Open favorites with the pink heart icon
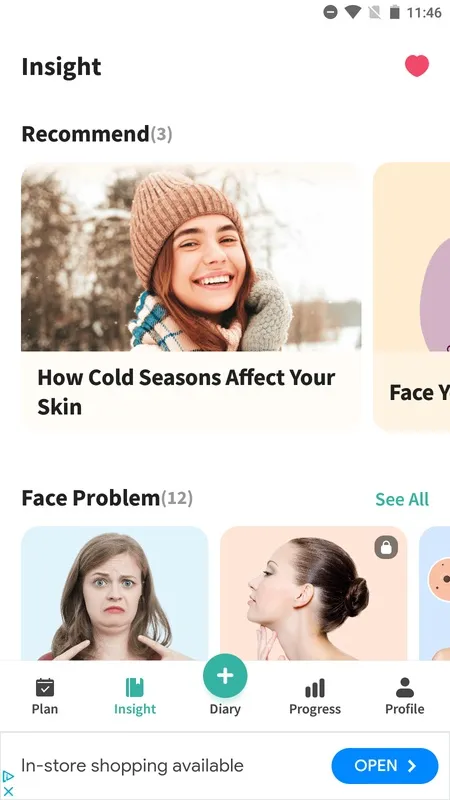This screenshot has width=450, height=800. [417, 66]
